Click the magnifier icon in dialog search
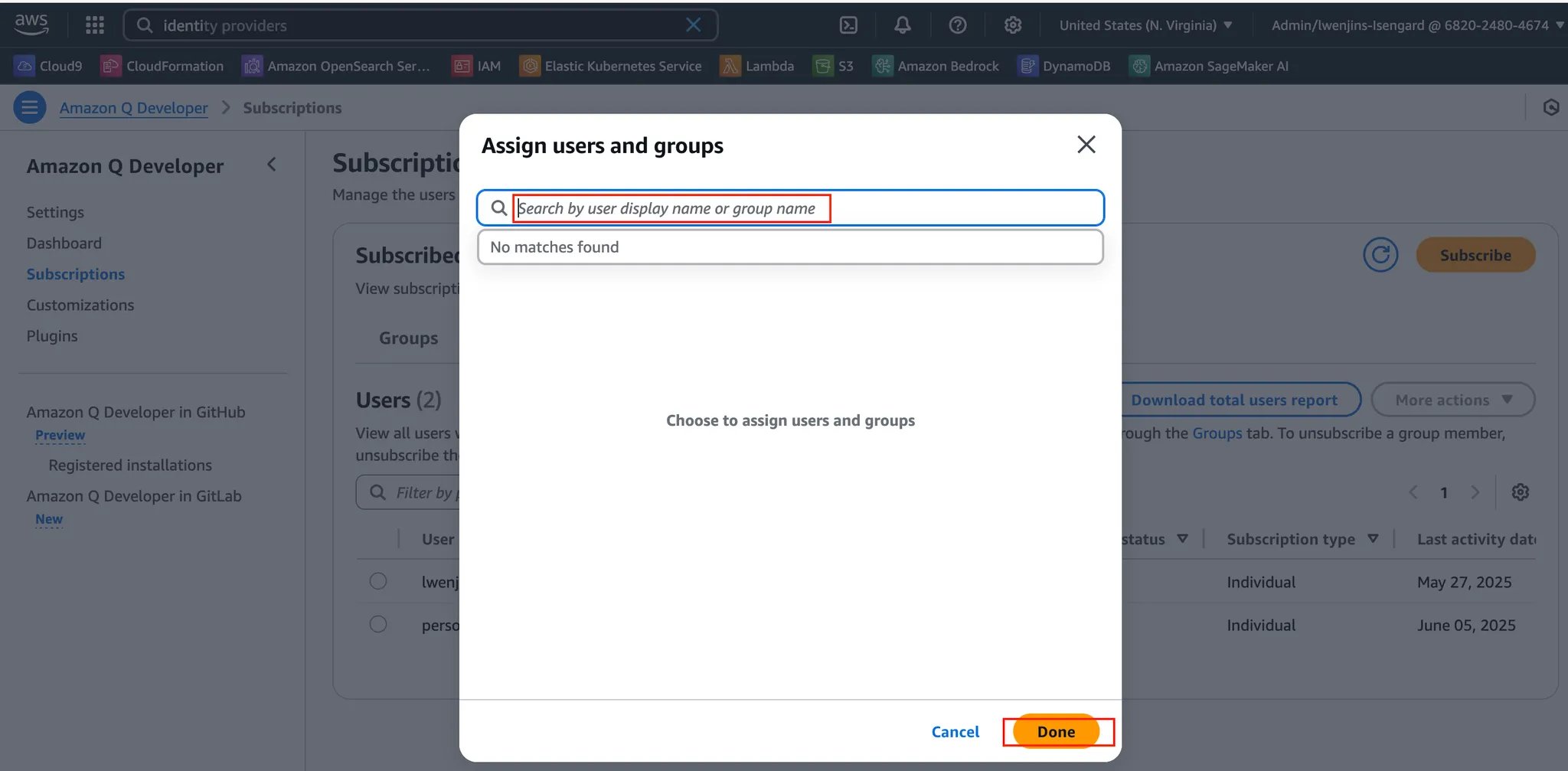This screenshot has height=771, width=1568. (x=499, y=208)
